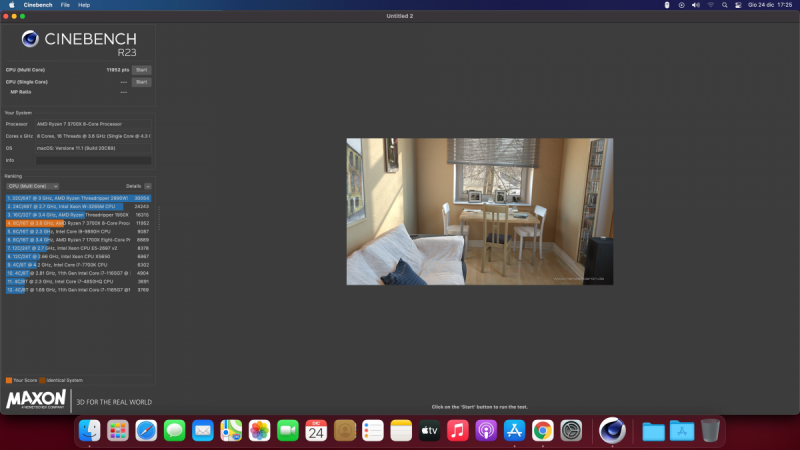Select ranking row AMD Ryzen 7 1700X
This screenshot has height=450, width=800.
(x=78, y=240)
